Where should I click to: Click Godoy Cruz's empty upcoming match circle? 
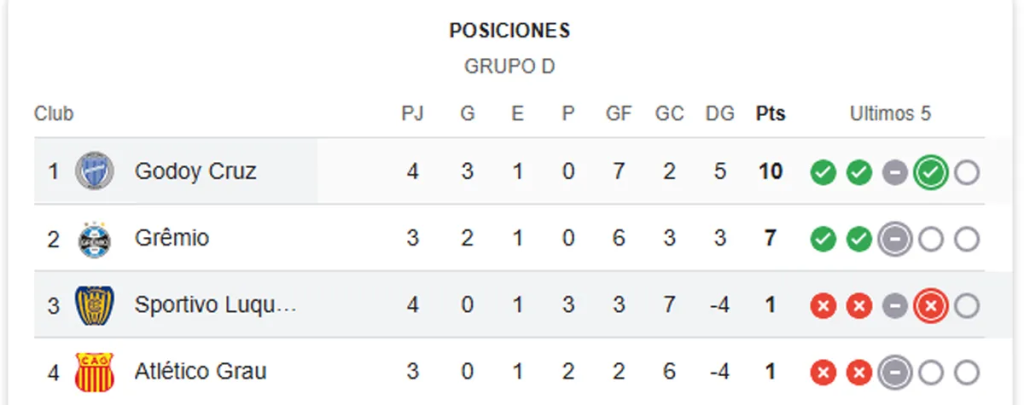pos(967,172)
